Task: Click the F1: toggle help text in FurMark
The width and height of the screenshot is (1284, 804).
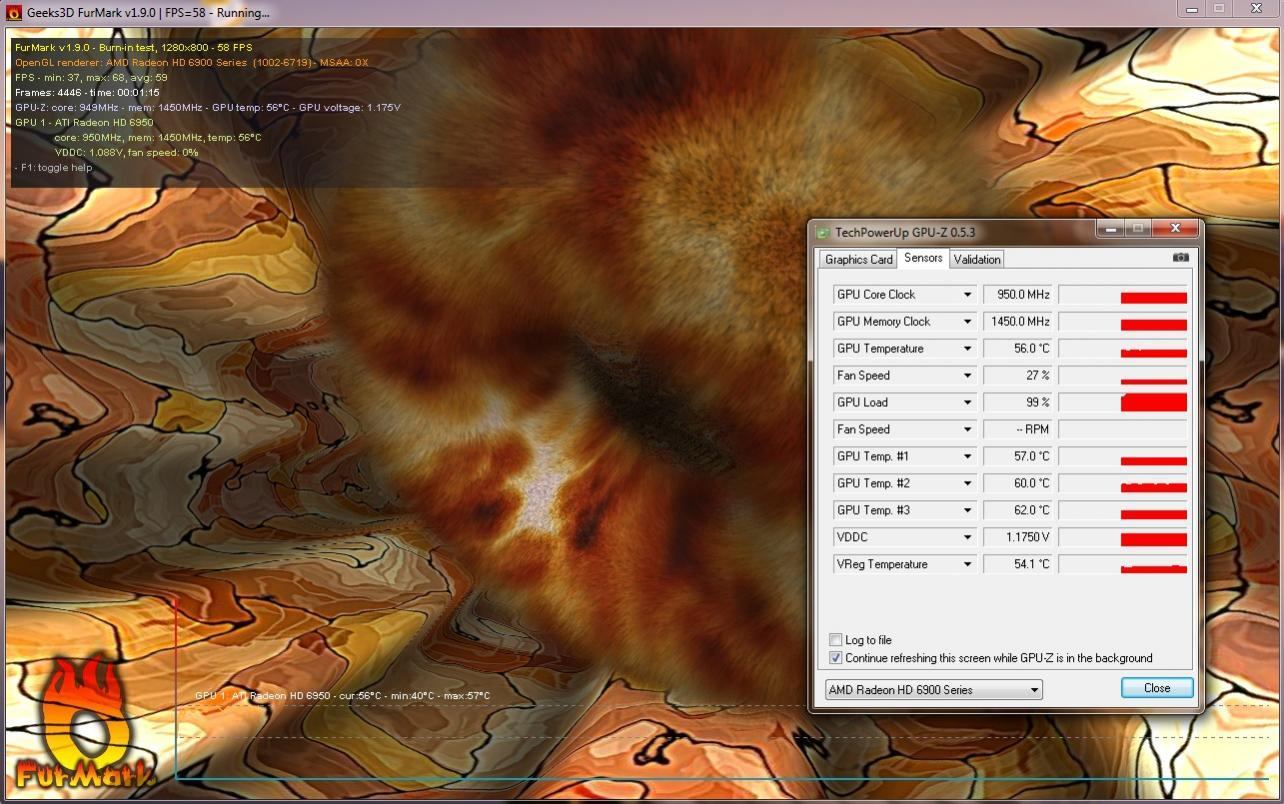Action: pyautogui.click(x=54, y=168)
